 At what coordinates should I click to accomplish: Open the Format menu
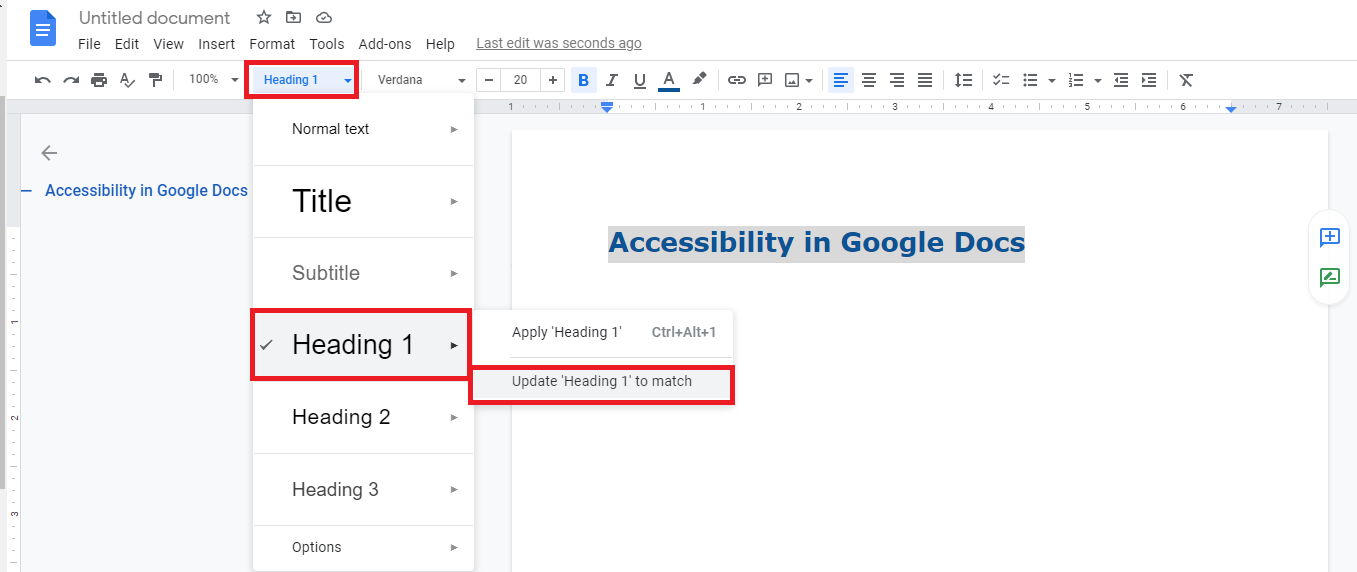tap(272, 44)
